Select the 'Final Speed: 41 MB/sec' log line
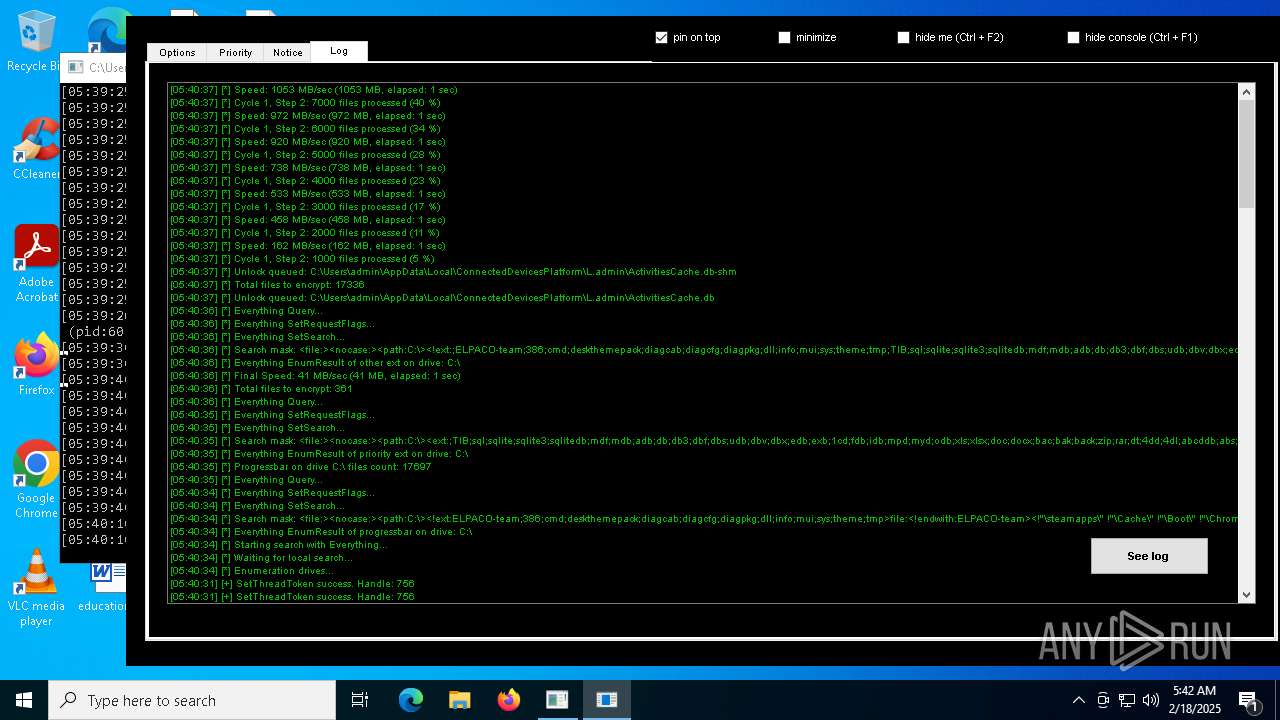Screen dimensions: 1280x720 pos(315,376)
